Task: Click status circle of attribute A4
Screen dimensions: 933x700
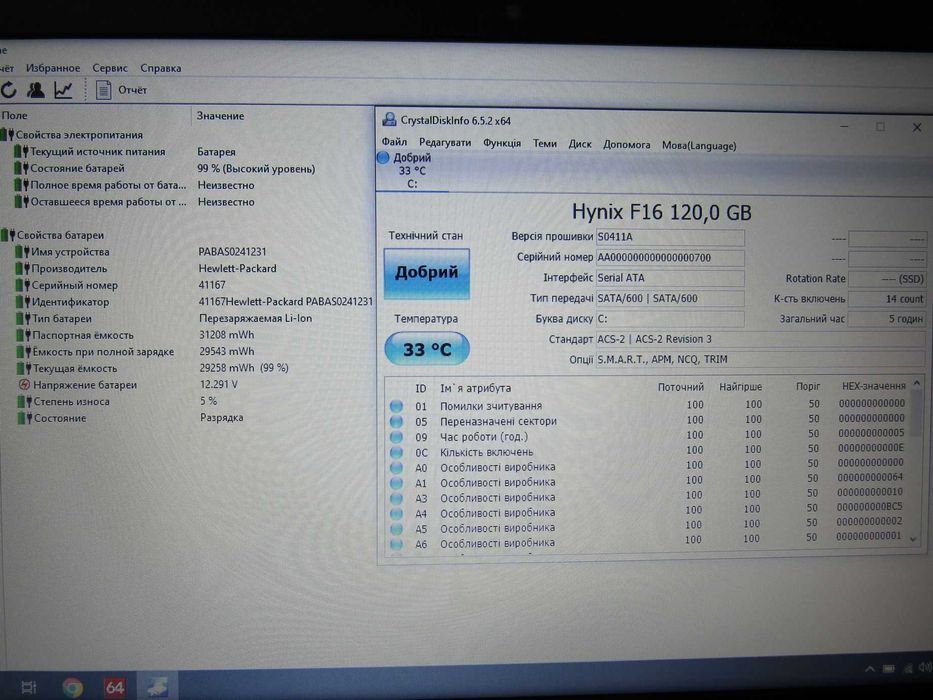Action: pyautogui.click(x=396, y=513)
